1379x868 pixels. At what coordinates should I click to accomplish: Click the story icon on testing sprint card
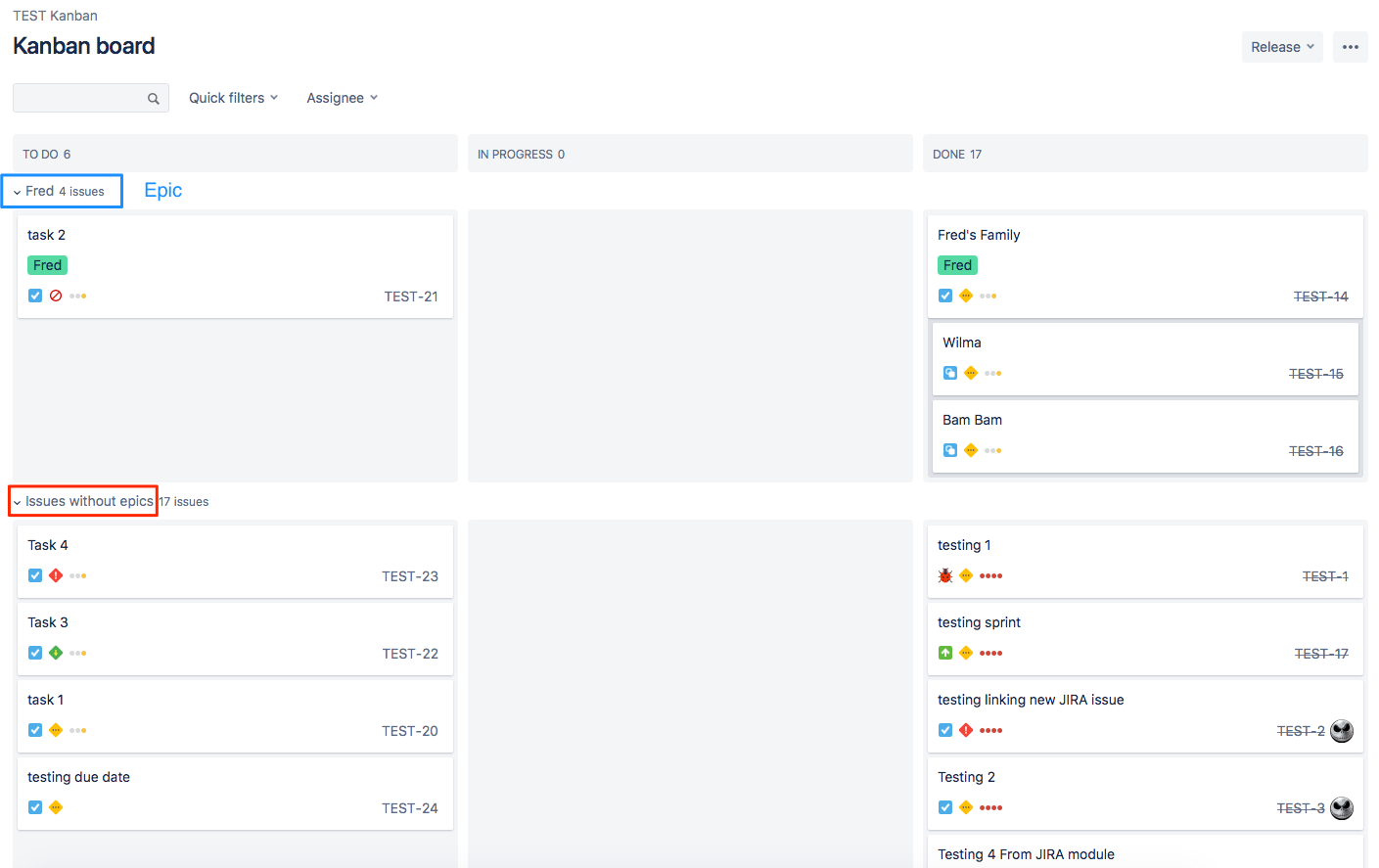click(x=945, y=653)
